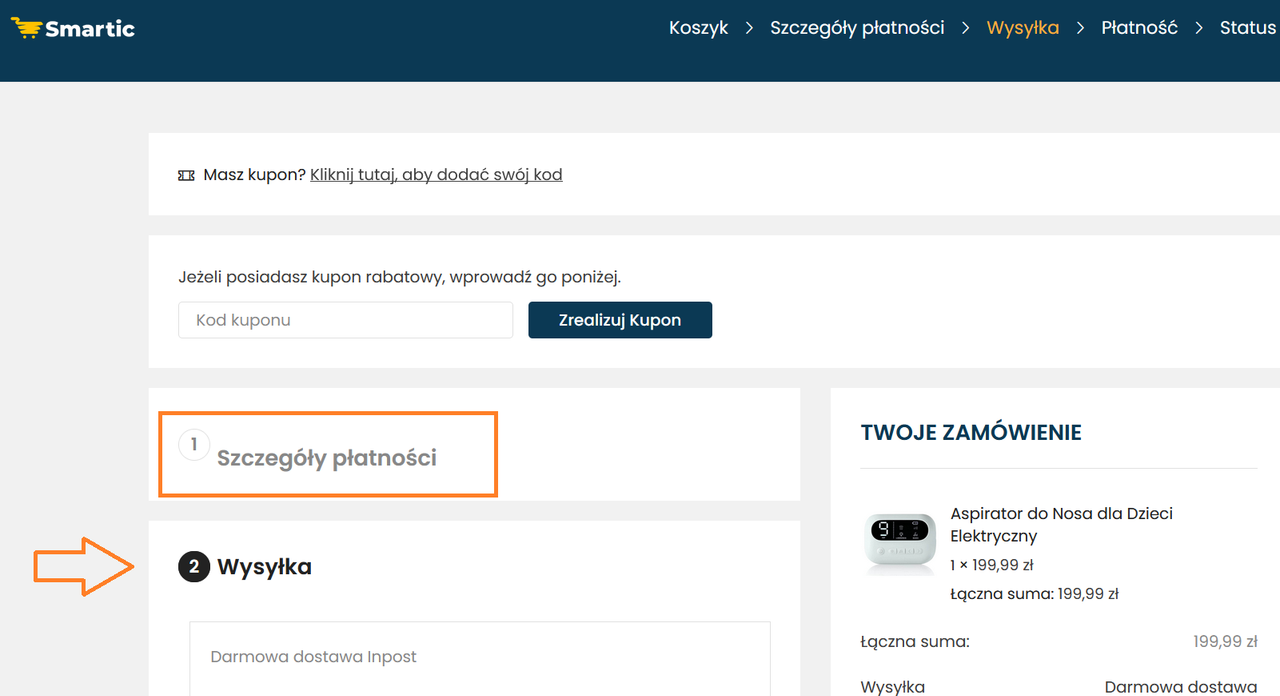Screen dimensions: 1280x696
Task: Click the link to add your coupon code
Action: [x=436, y=175]
